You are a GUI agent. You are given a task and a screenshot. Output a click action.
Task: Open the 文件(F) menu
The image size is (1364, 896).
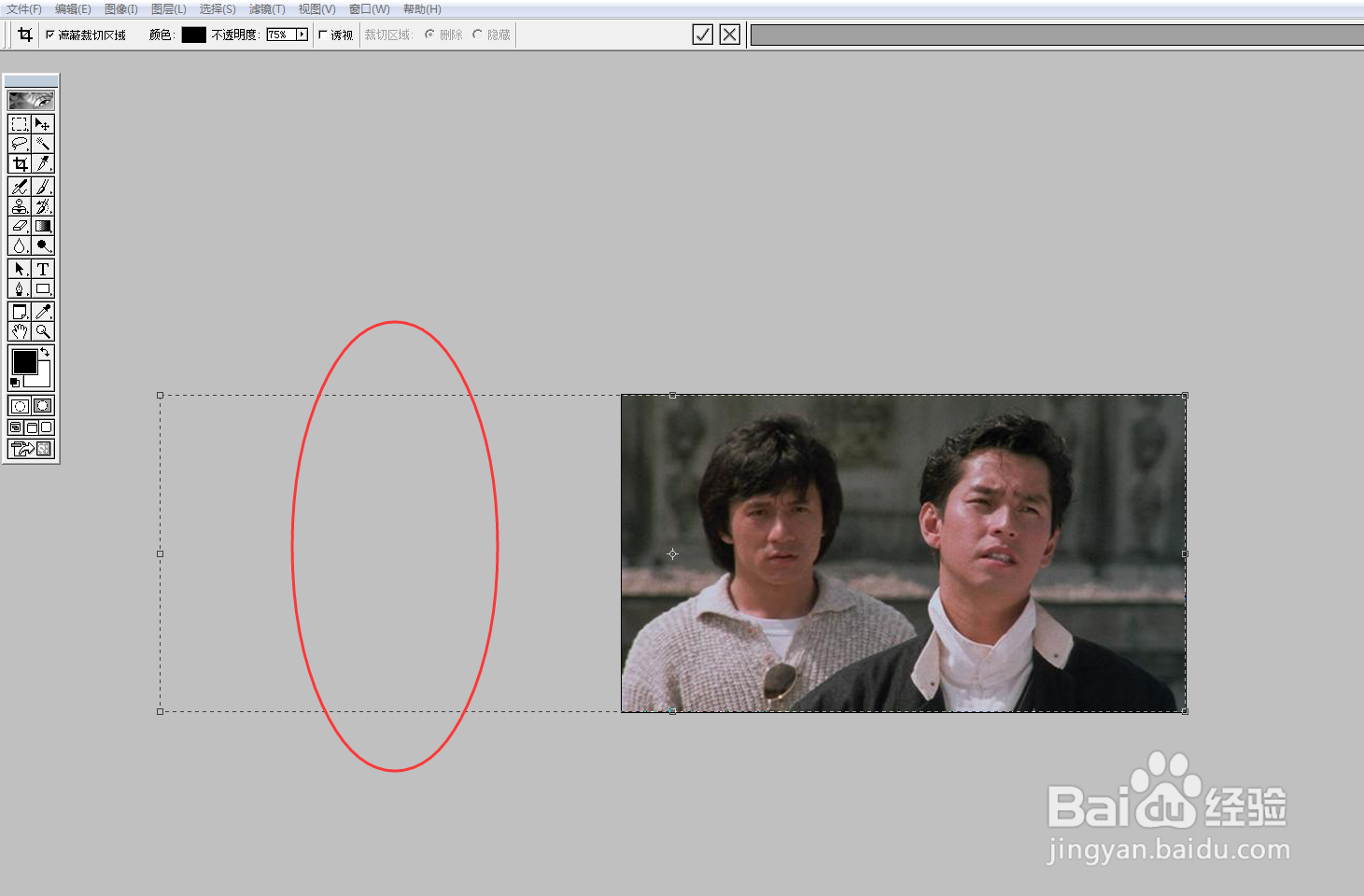coord(24,9)
